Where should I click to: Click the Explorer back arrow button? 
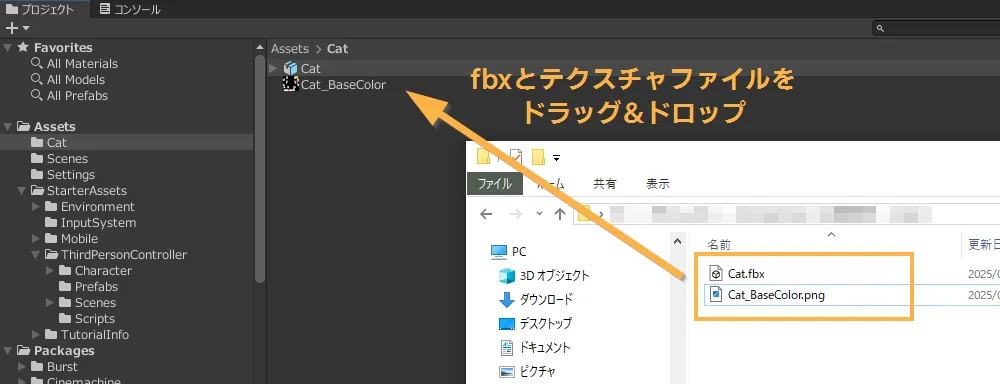[486, 214]
